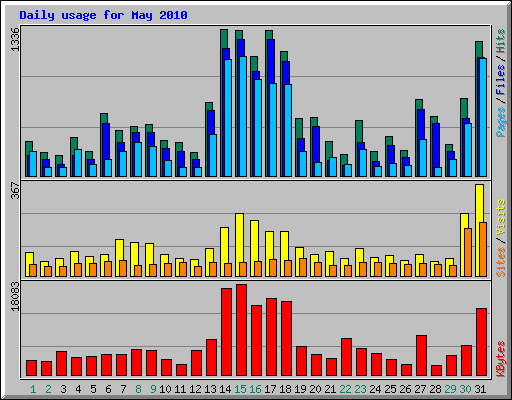This screenshot has width=512, height=400.
Task: Click the yellow Visits bar for day 31
Action: [479, 203]
